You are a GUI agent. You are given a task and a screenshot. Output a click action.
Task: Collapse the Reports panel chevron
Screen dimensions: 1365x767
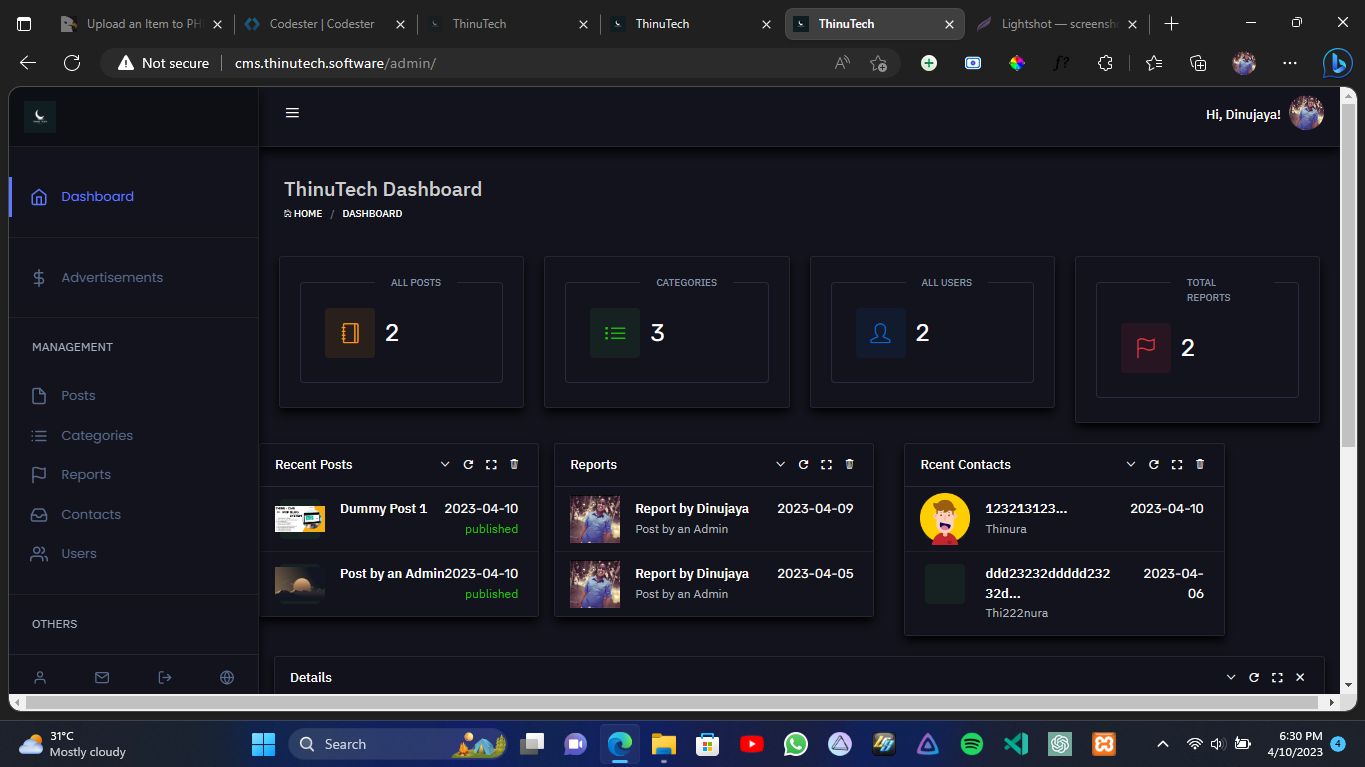click(780, 464)
